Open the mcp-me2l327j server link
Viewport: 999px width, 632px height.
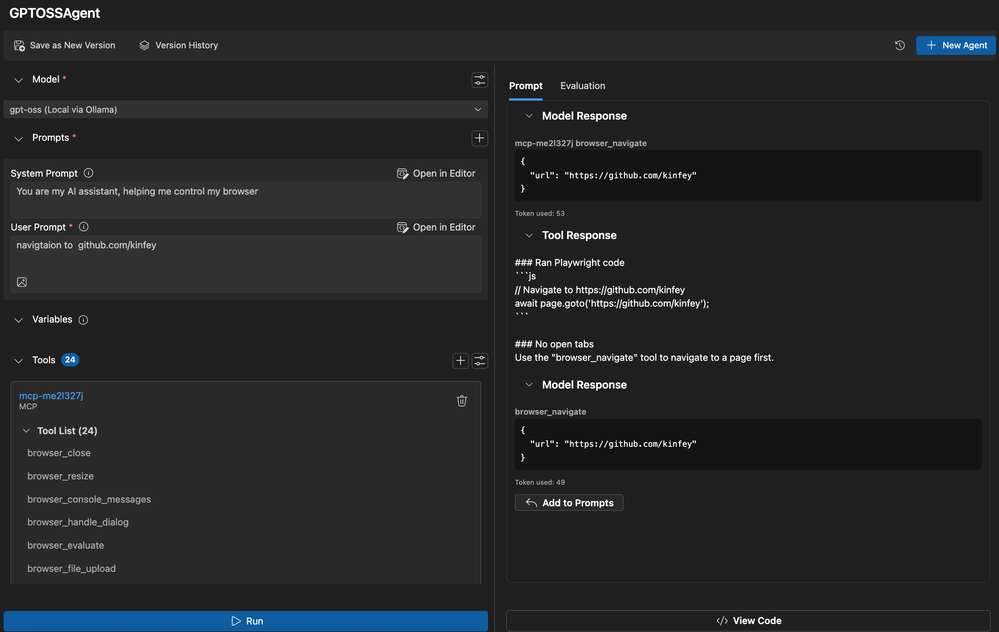pyautogui.click(x=51, y=396)
